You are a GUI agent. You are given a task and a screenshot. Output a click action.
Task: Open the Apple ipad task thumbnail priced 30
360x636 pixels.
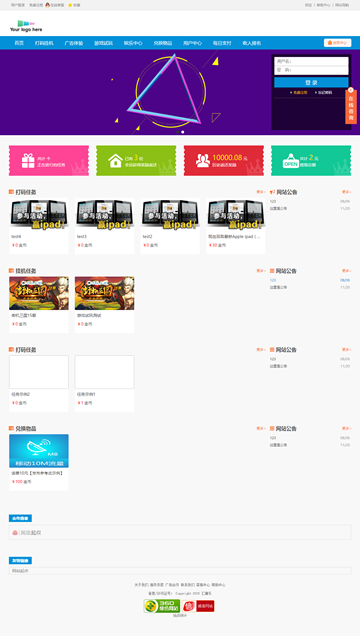pyautogui.click(x=236, y=215)
